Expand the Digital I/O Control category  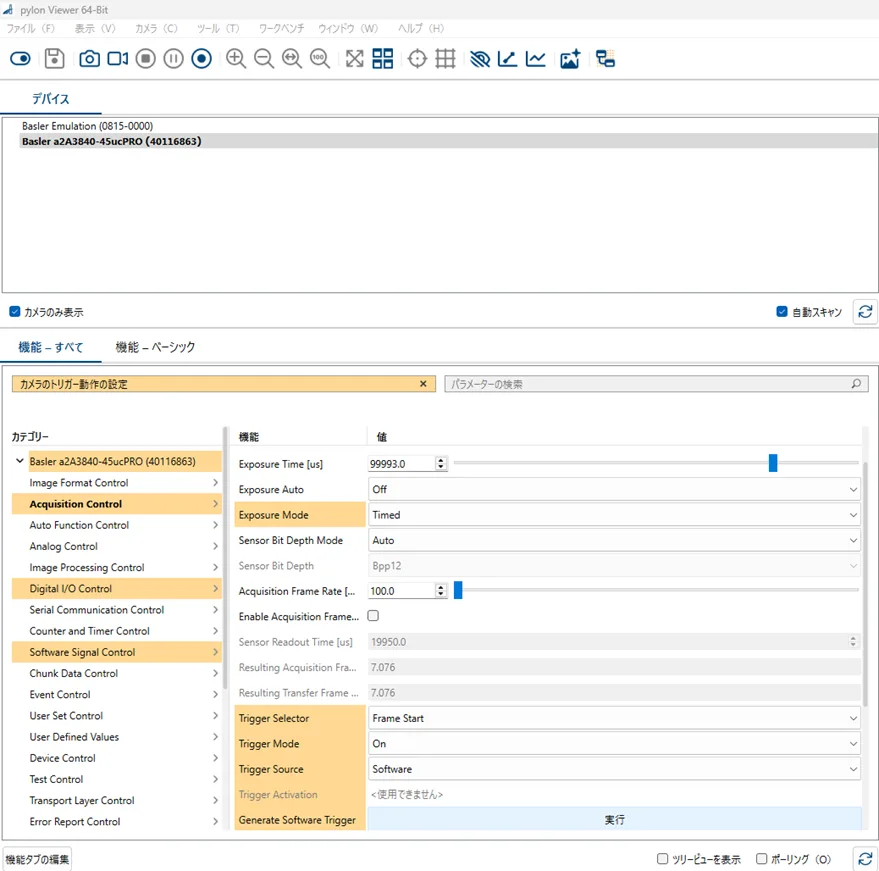tap(215, 589)
